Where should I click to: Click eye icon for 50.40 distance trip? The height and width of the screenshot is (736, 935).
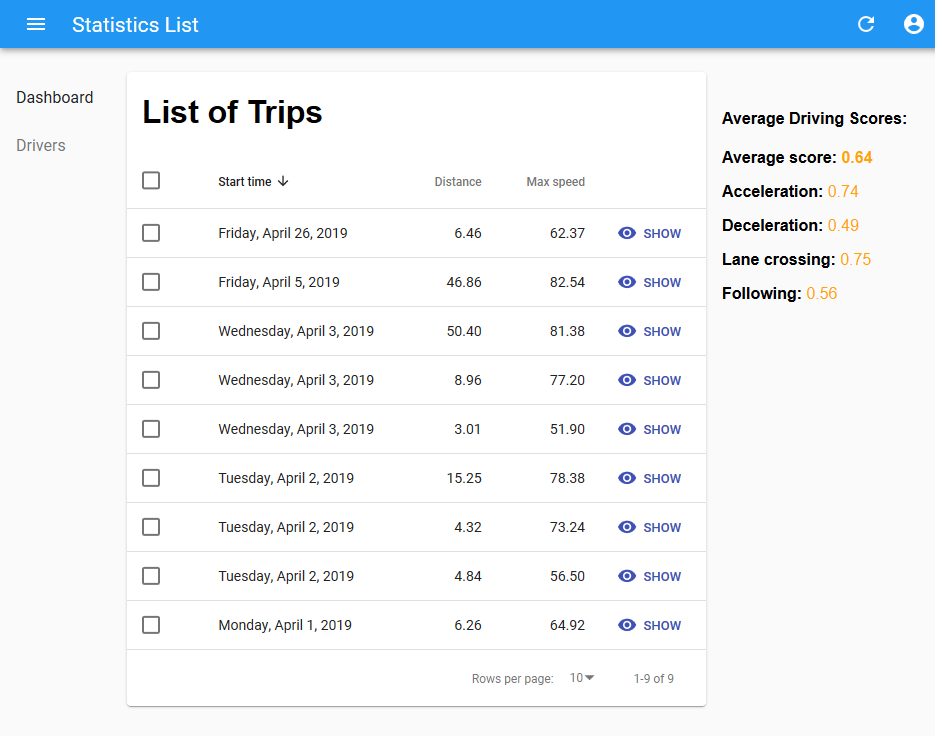[x=627, y=331]
